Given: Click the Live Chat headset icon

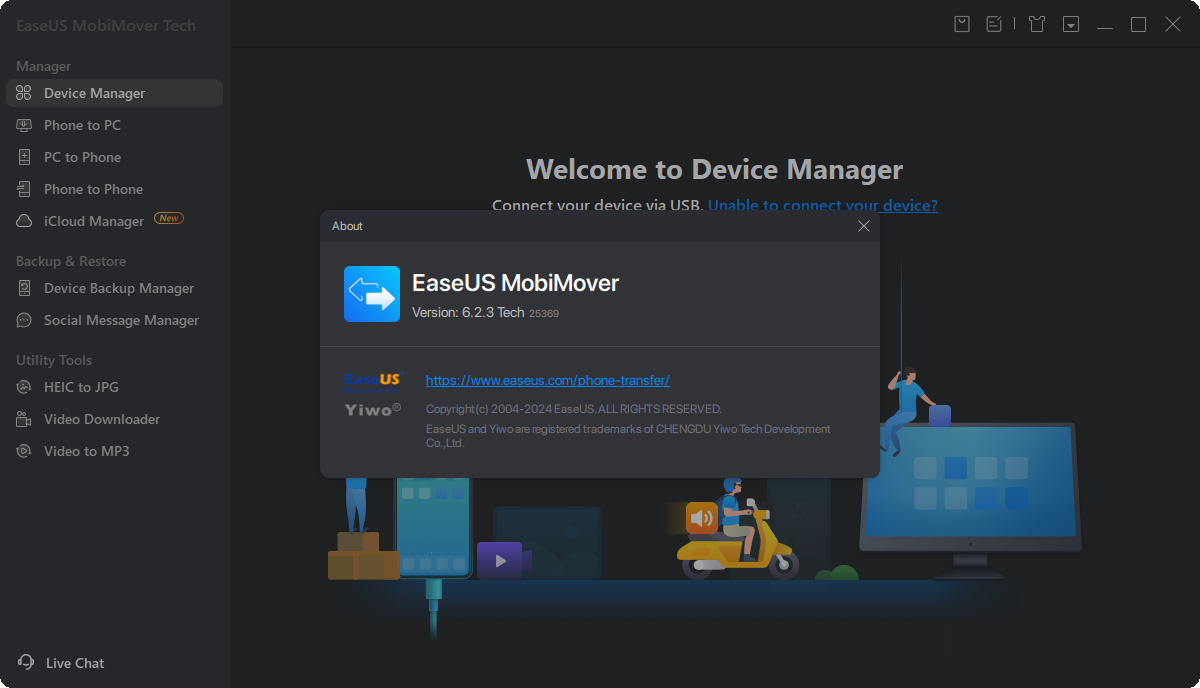Looking at the screenshot, I should pos(26,662).
